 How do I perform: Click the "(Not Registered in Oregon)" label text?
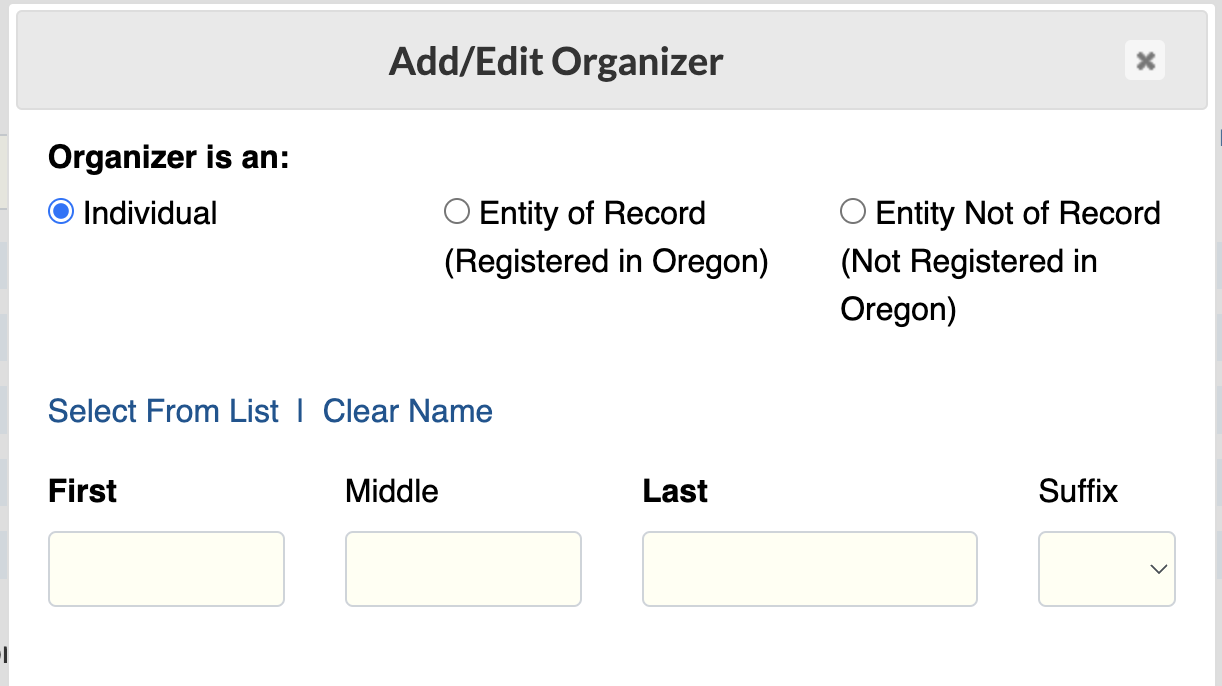969,285
